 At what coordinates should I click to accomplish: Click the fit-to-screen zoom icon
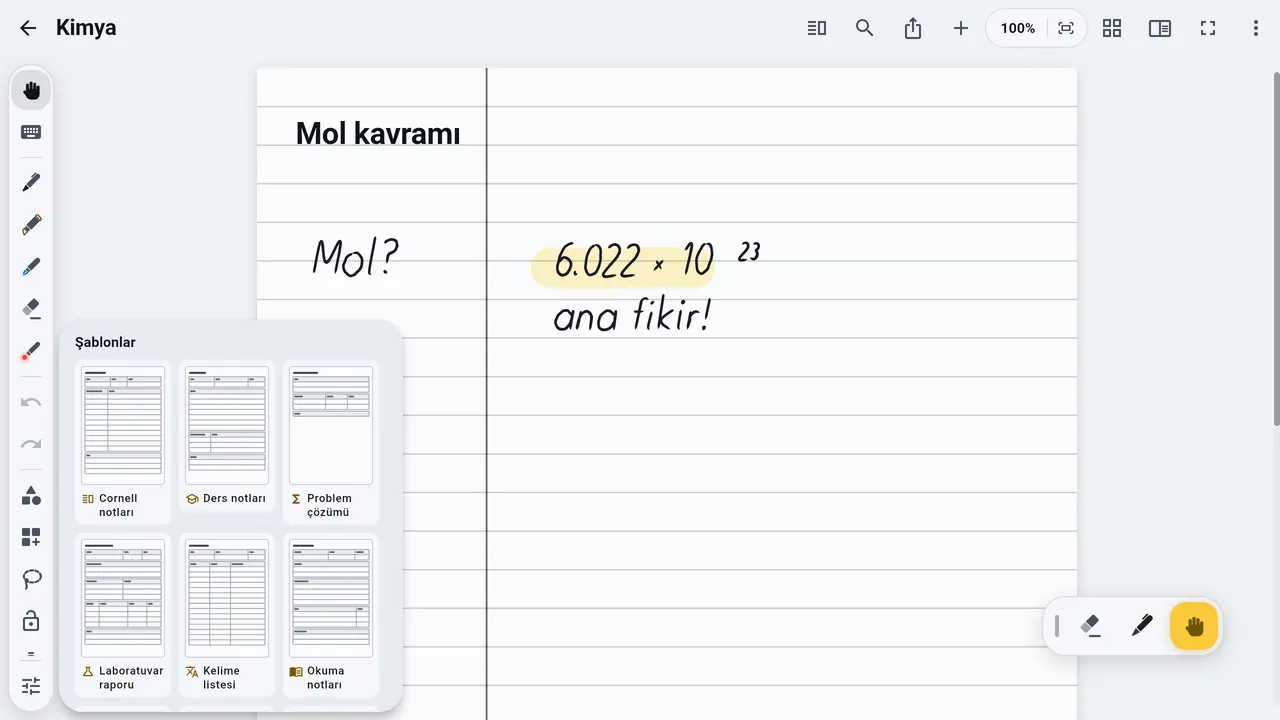click(x=1066, y=28)
